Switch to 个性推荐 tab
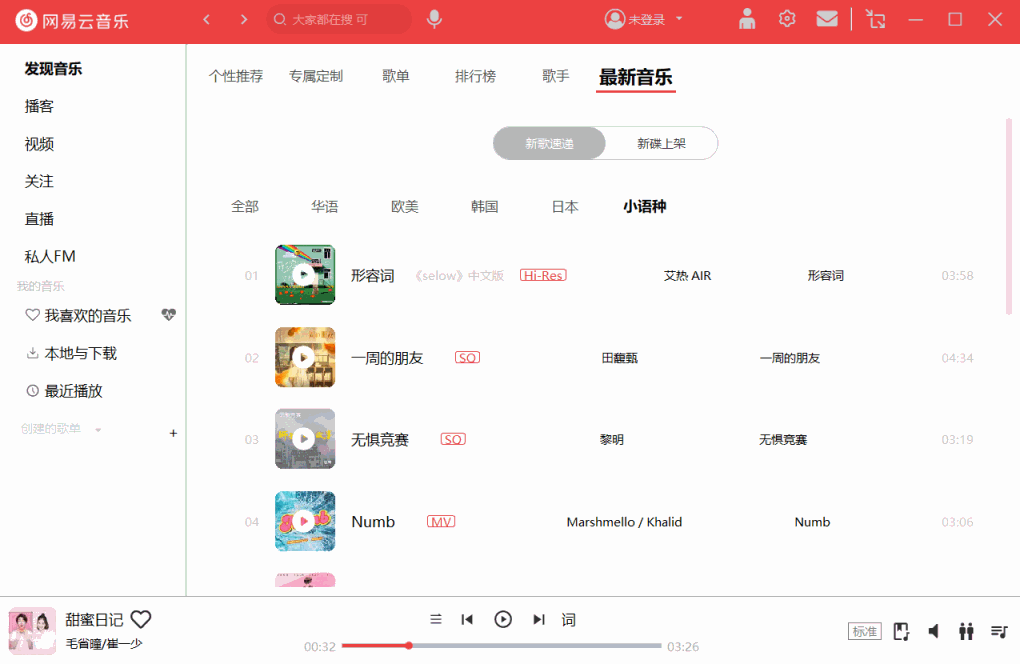Viewport: 1020px width, 664px height. point(235,77)
